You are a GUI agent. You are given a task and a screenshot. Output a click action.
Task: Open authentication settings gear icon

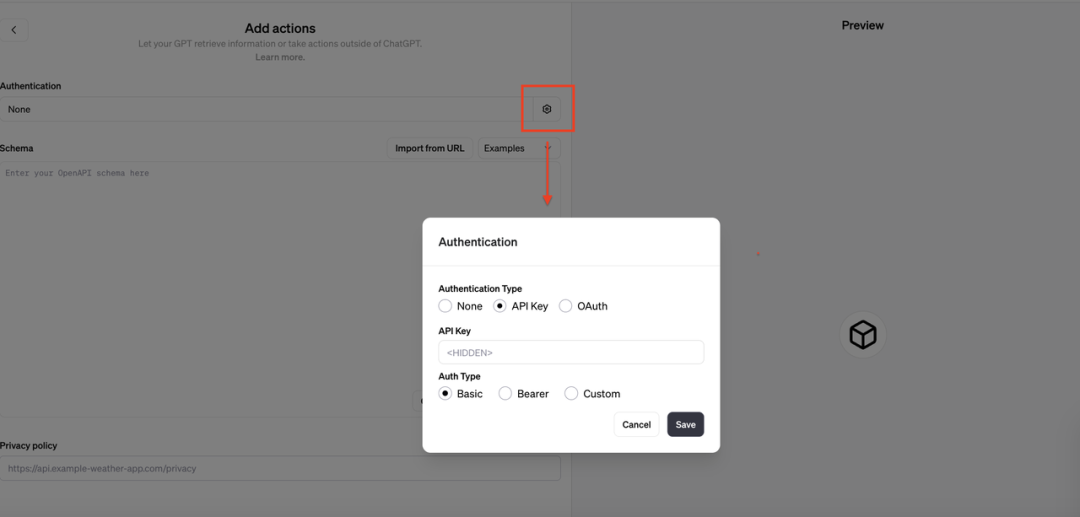click(547, 109)
